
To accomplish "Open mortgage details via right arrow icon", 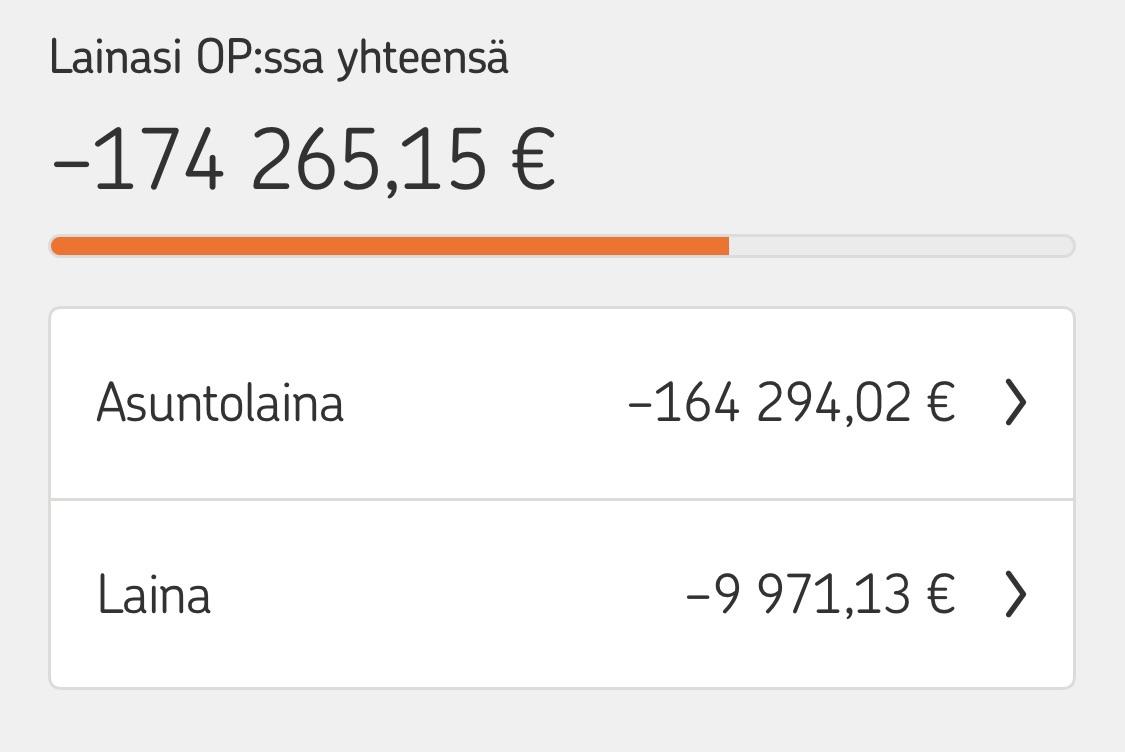I will tap(1018, 402).
